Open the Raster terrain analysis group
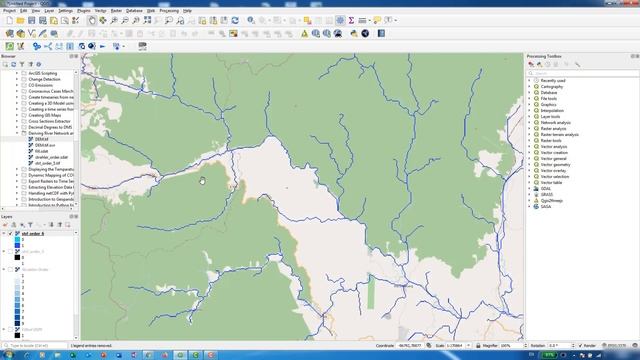 pyautogui.click(x=560, y=134)
